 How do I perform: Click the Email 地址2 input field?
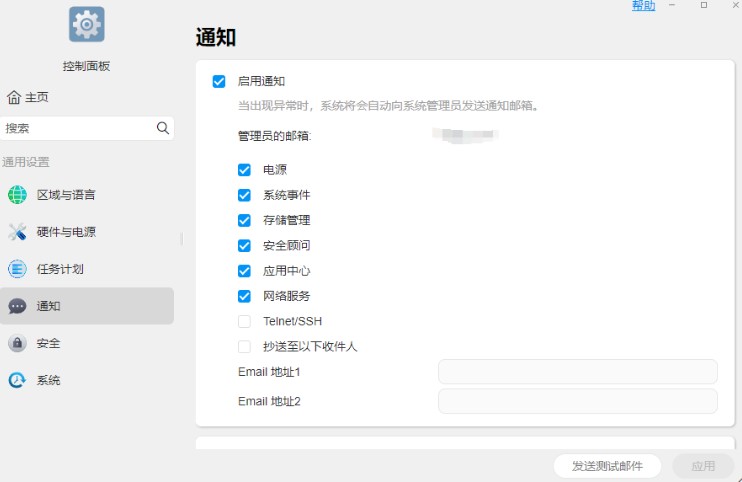(x=578, y=401)
